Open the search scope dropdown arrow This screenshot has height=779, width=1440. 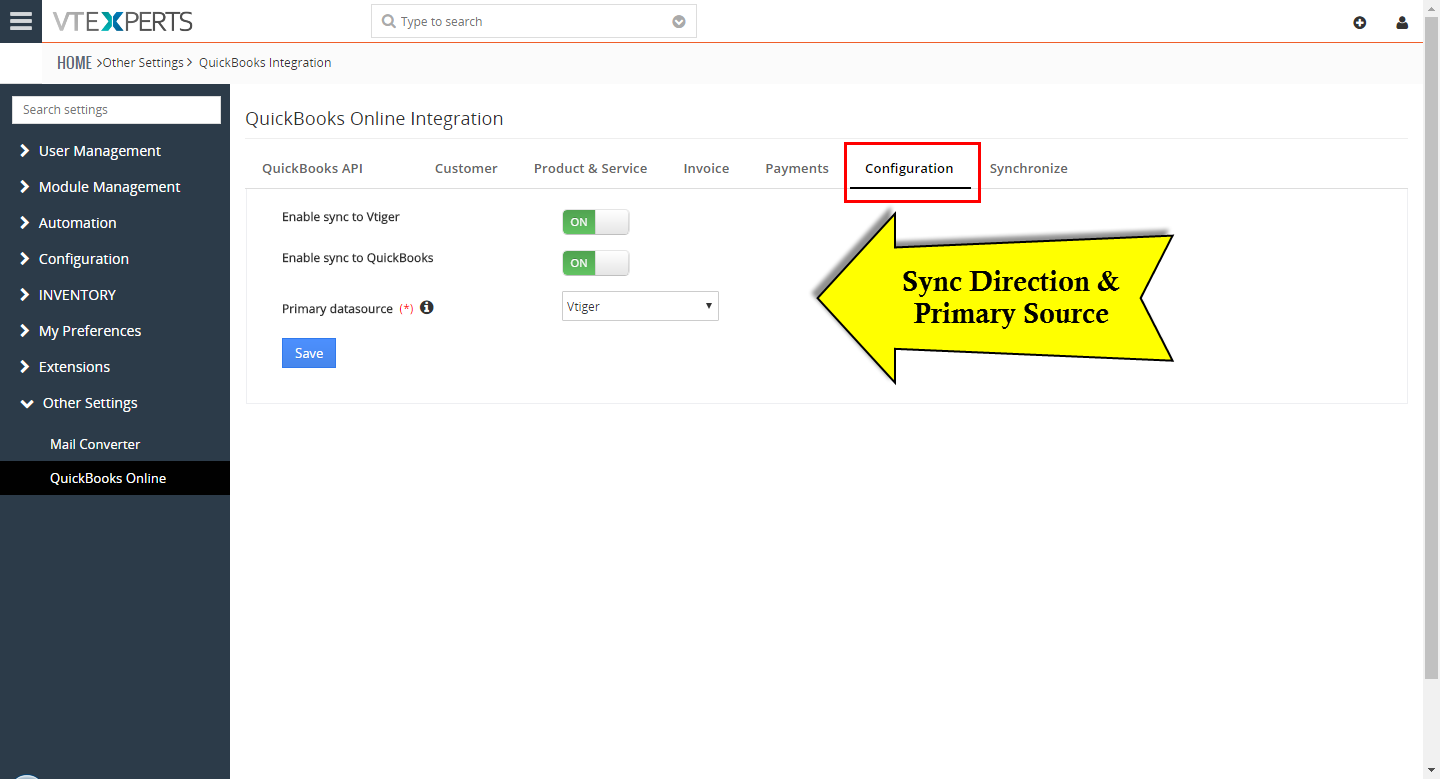[679, 21]
